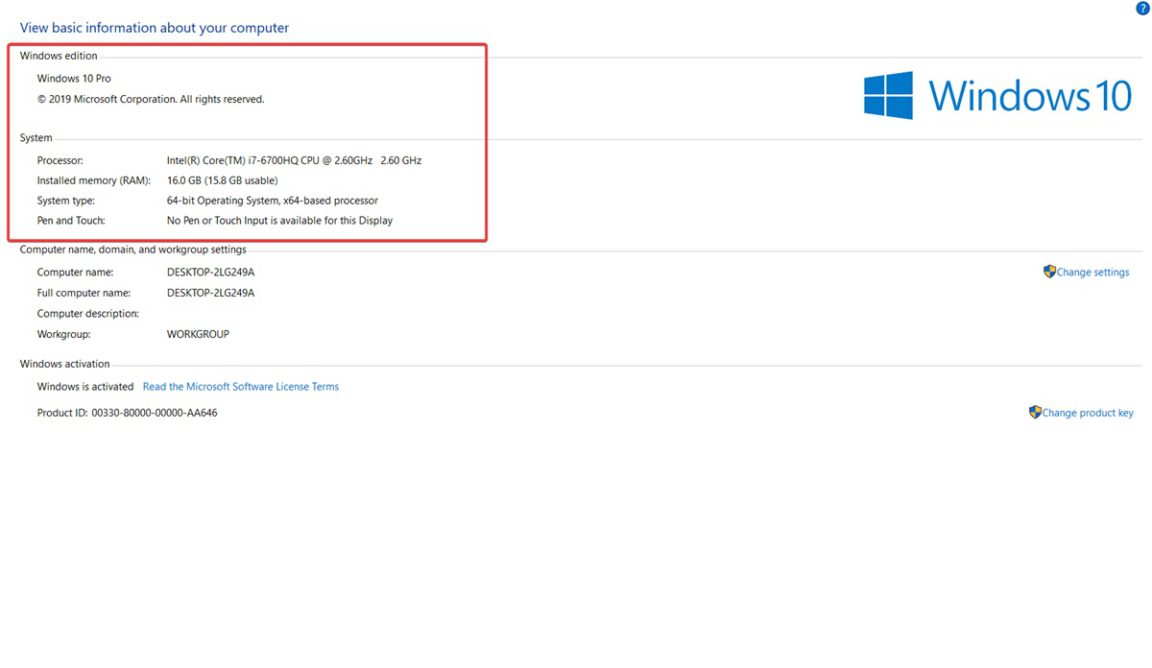
Task: Open the Change settings link
Action: click(x=1093, y=272)
